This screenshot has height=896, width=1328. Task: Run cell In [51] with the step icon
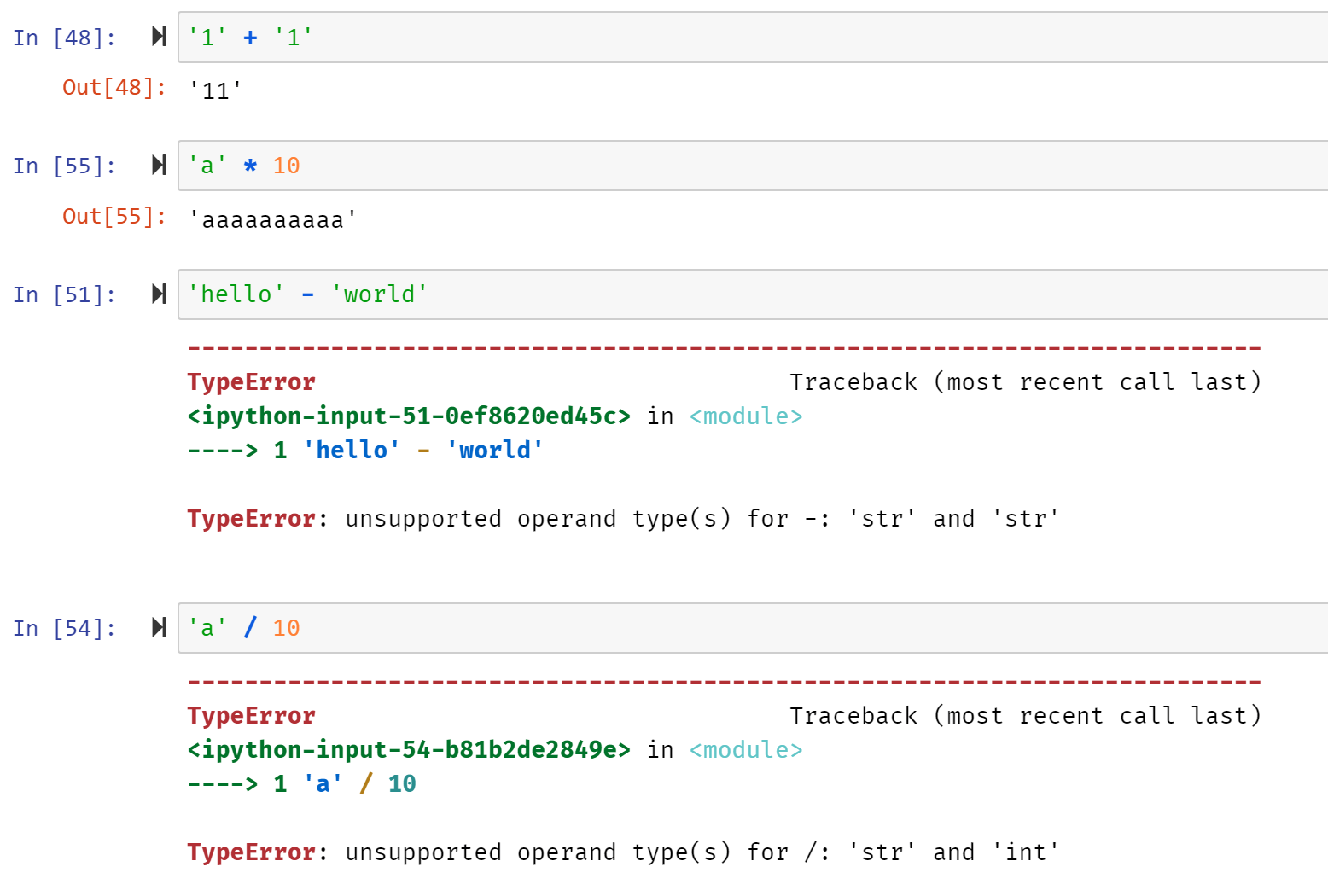[x=159, y=294]
